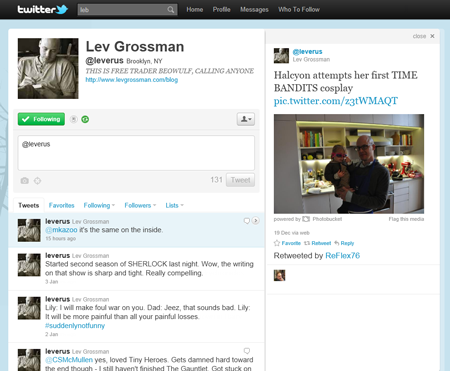Click 'leverus' name on the Lily tweet
450x371 pixels.
click(58, 299)
